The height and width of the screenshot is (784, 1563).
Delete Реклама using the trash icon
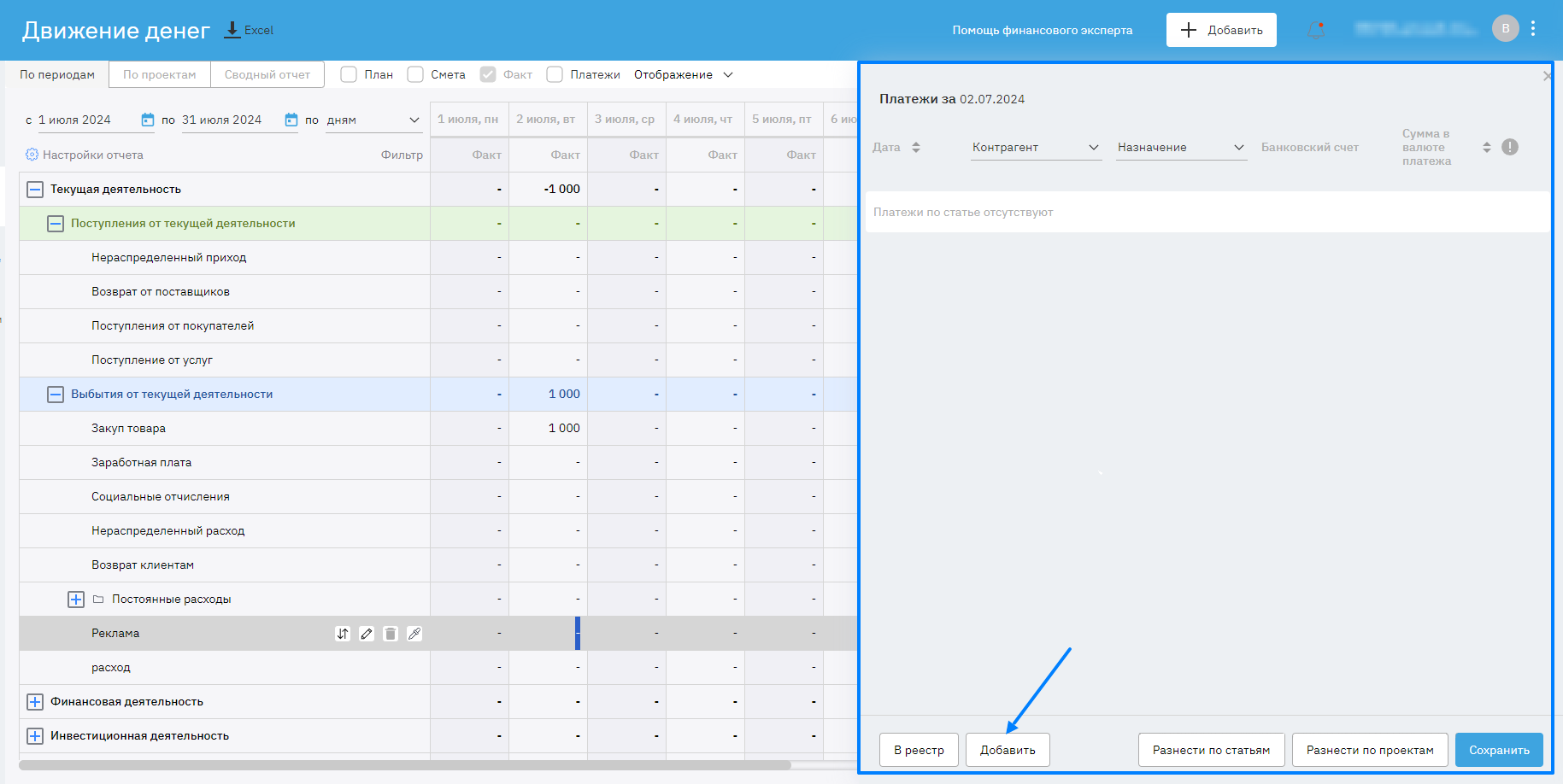pos(391,634)
